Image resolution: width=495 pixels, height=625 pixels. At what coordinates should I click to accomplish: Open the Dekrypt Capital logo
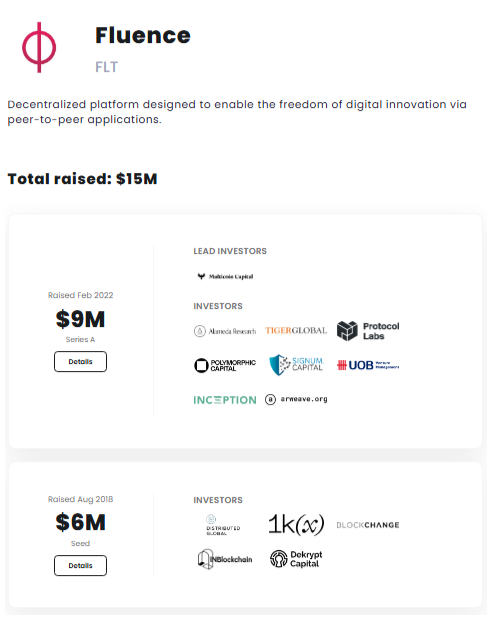(x=296, y=559)
